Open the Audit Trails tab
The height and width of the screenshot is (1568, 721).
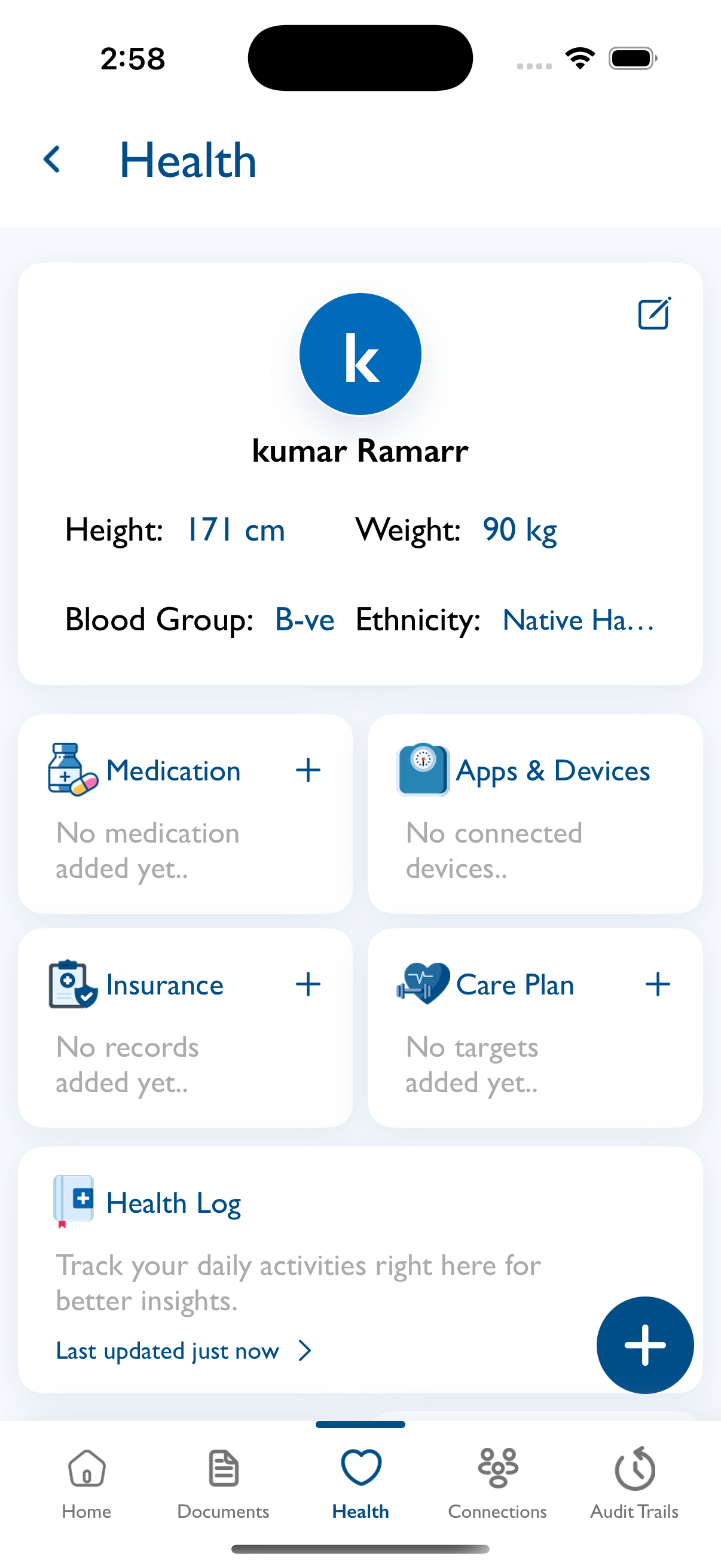click(634, 1483)
